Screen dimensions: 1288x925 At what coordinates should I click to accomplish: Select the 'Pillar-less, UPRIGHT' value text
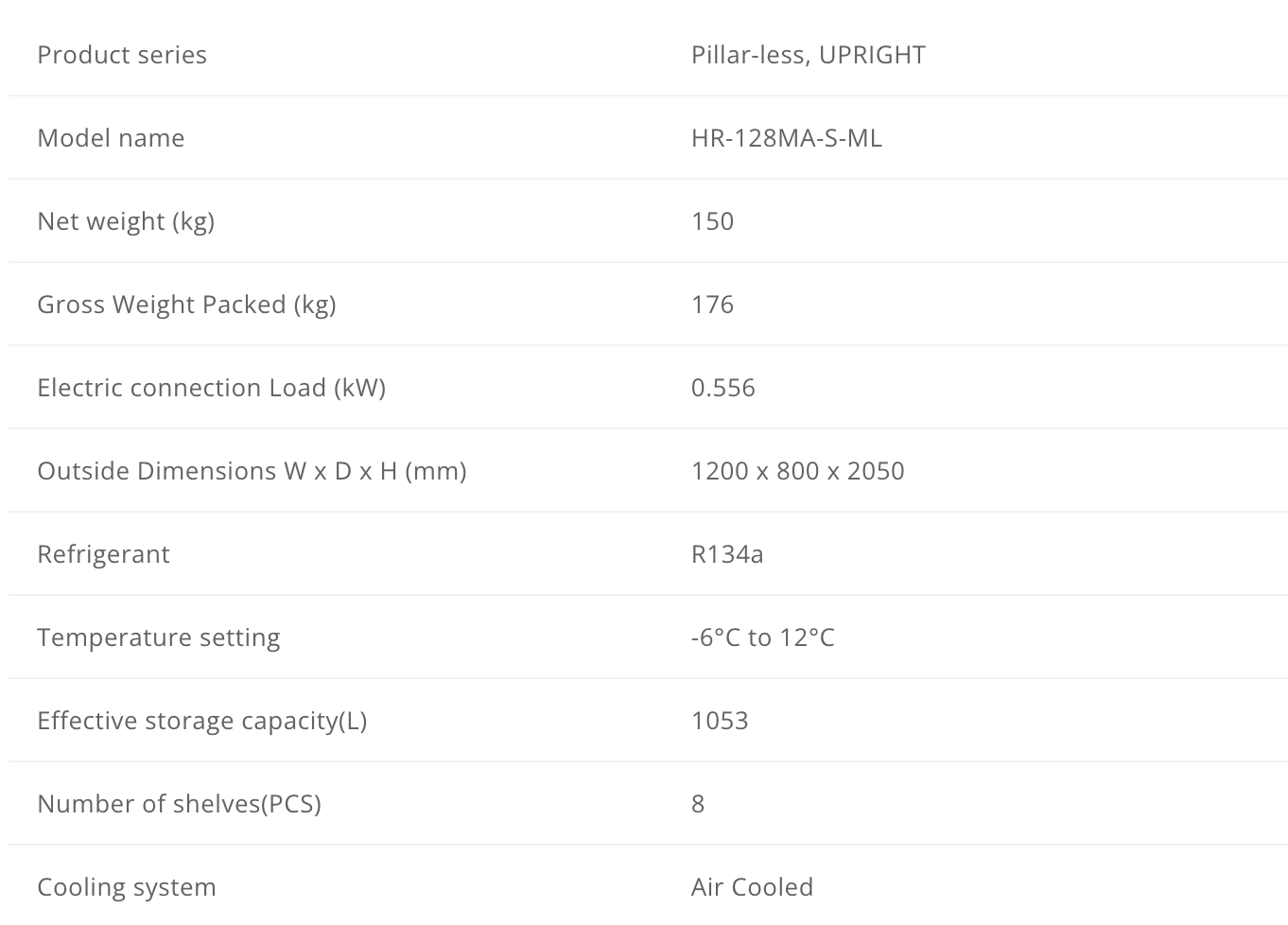pos(808,55)
